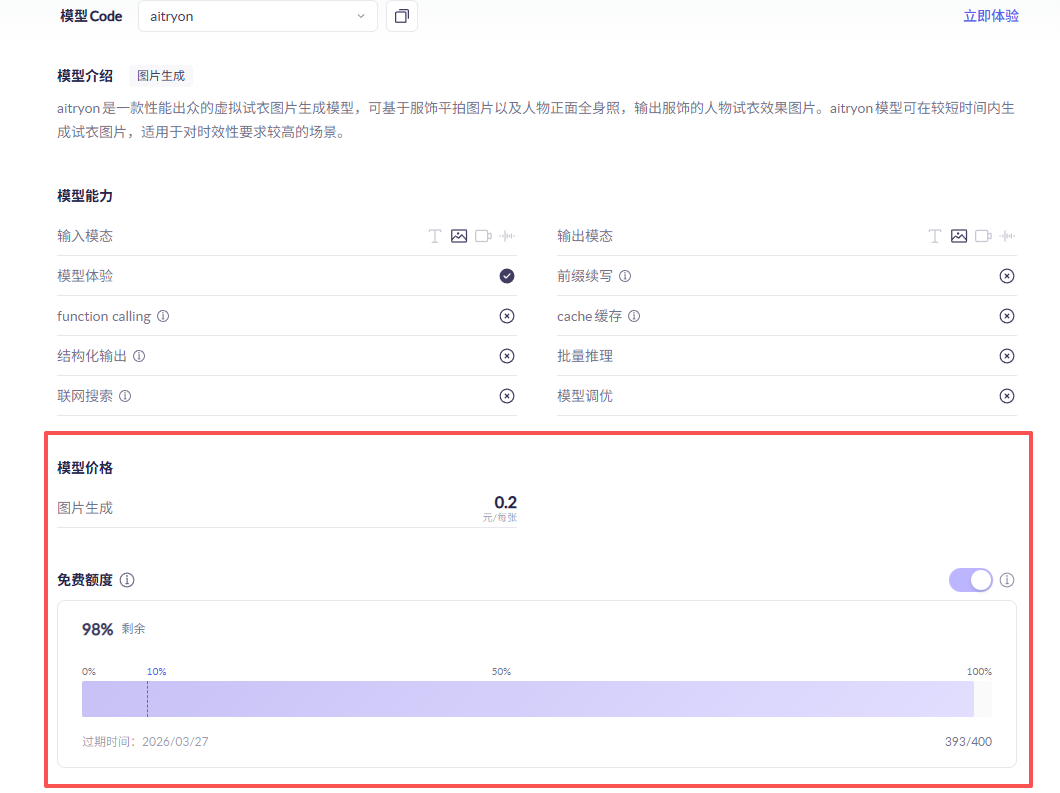Screen dimensions: 1060x793
Task: Click the info icon beside function calling
Action: coord(163,316)
